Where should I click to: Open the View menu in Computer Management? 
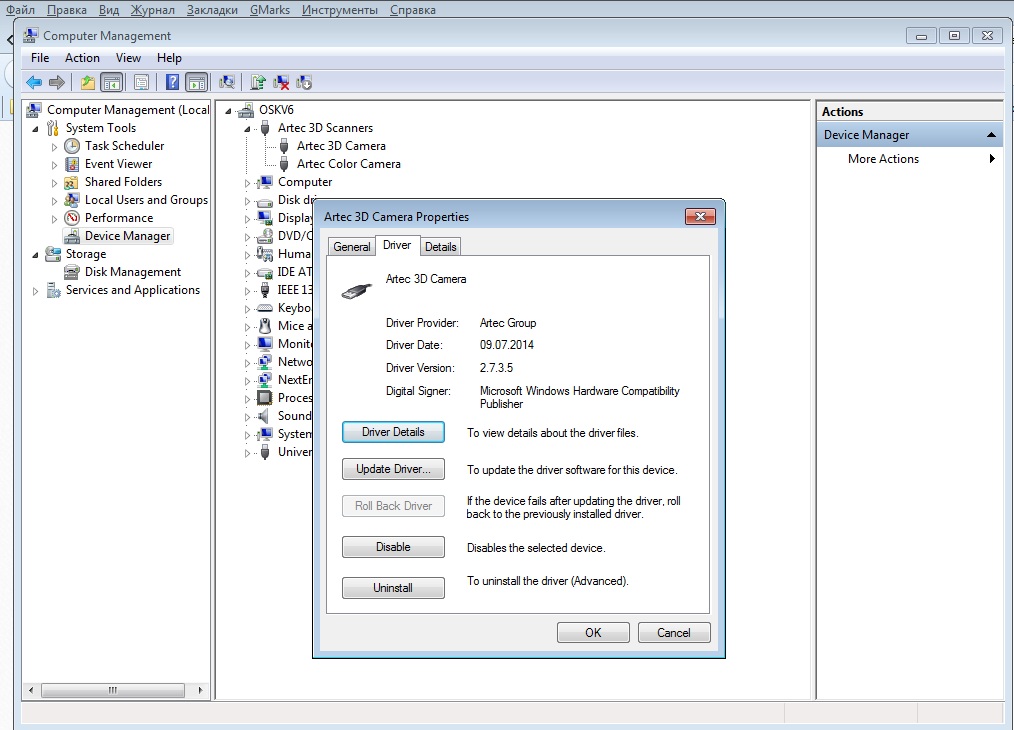pos(128,58)
